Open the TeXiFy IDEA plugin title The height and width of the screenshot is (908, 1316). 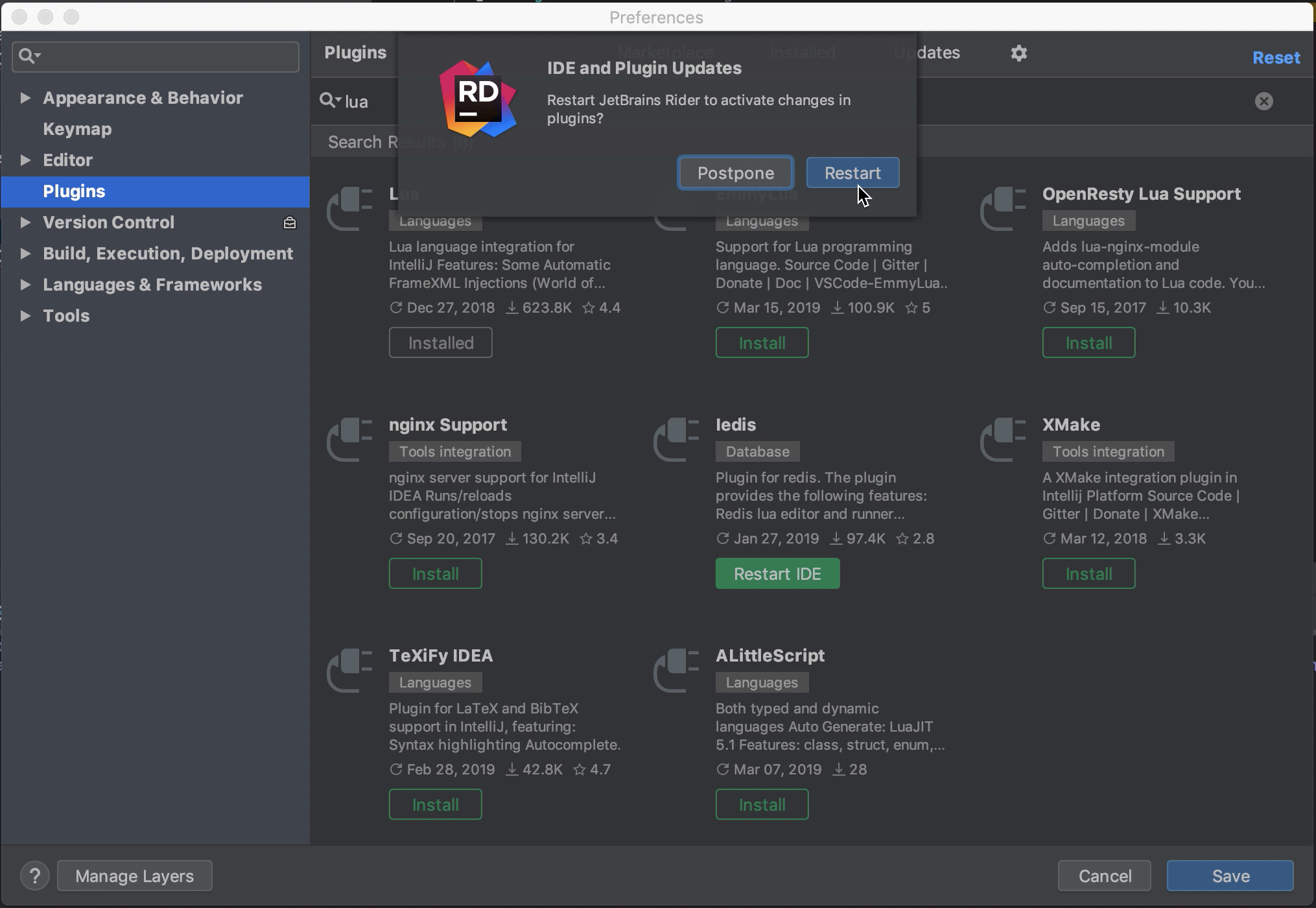[x=441, y=656]
